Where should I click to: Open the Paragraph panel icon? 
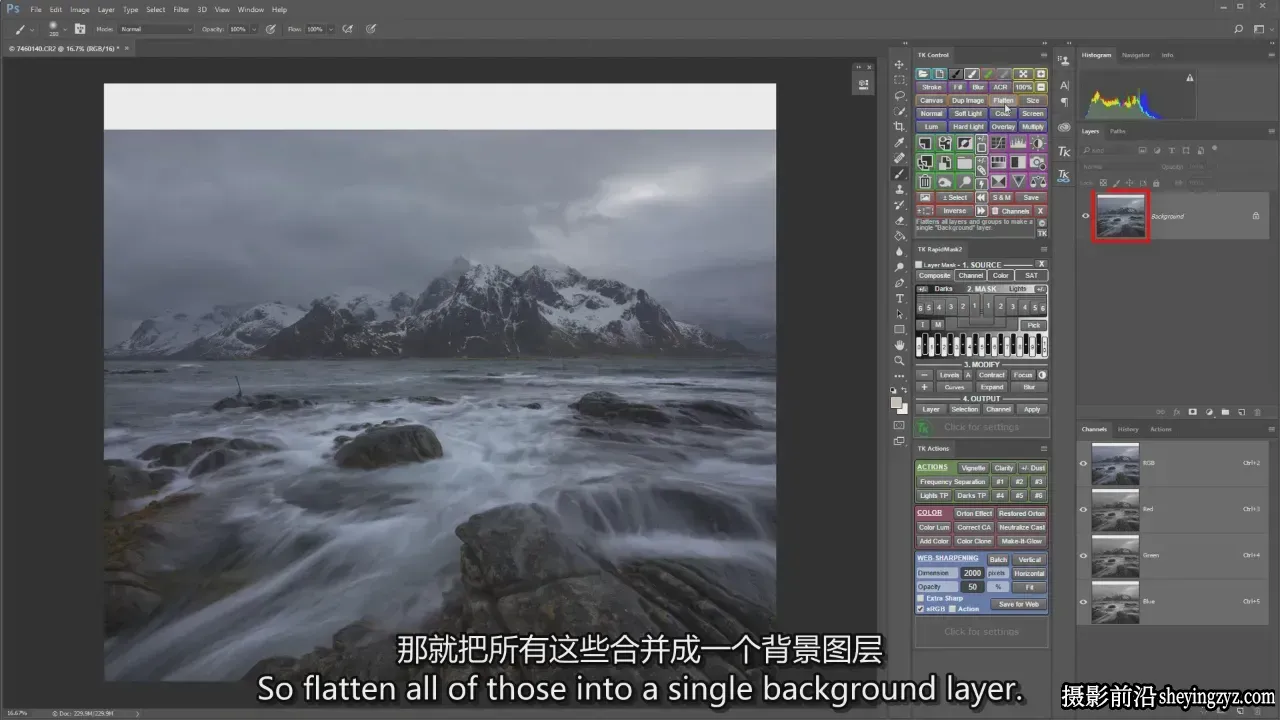[1064, 102]
